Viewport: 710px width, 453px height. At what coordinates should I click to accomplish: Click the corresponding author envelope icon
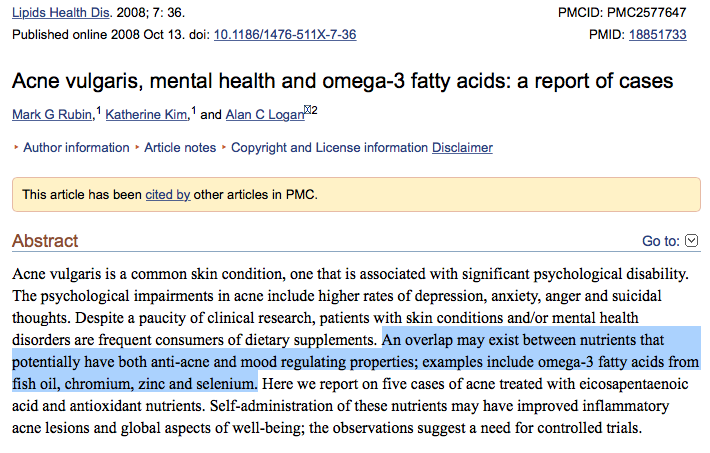coord(309,109)
